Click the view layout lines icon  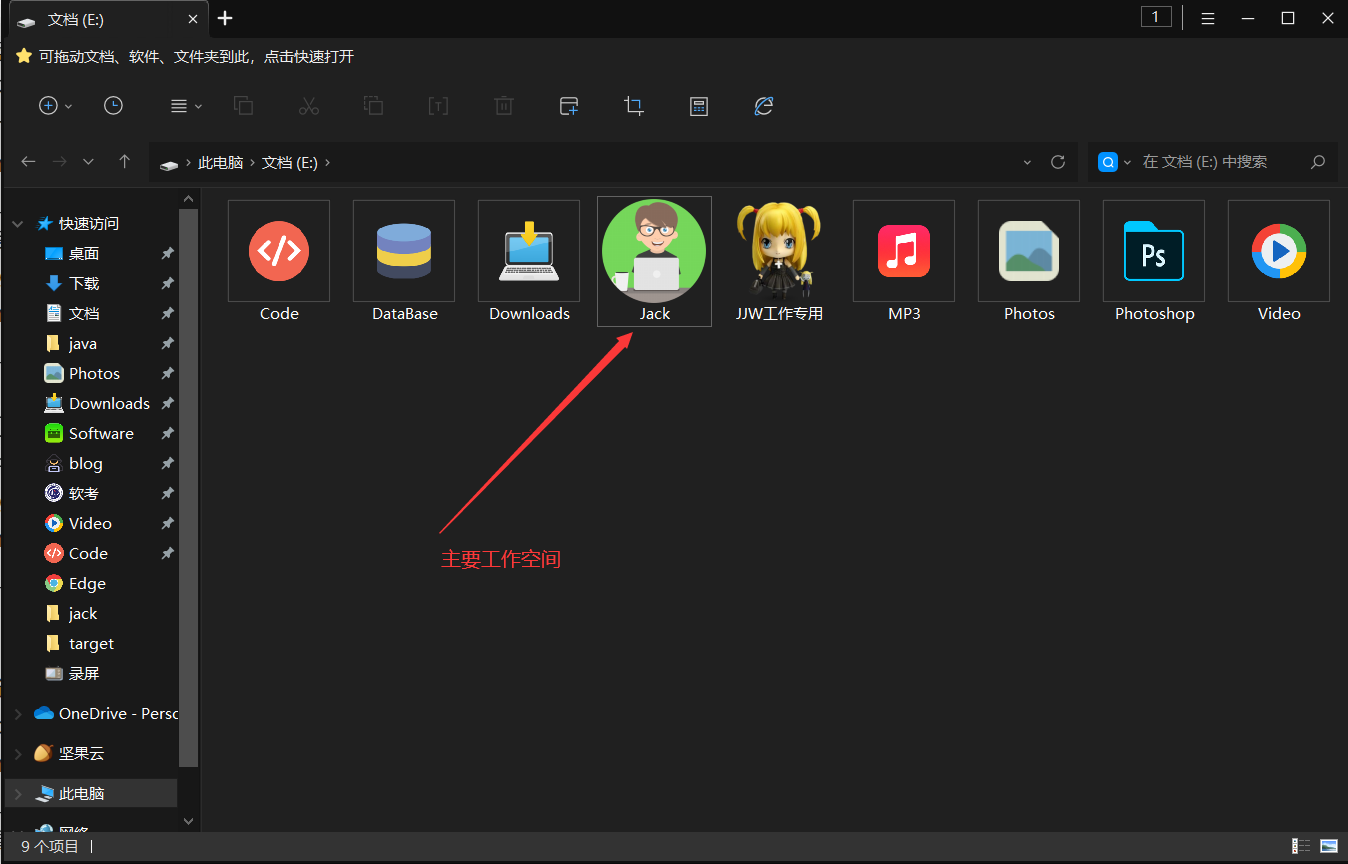pos(179,106)
